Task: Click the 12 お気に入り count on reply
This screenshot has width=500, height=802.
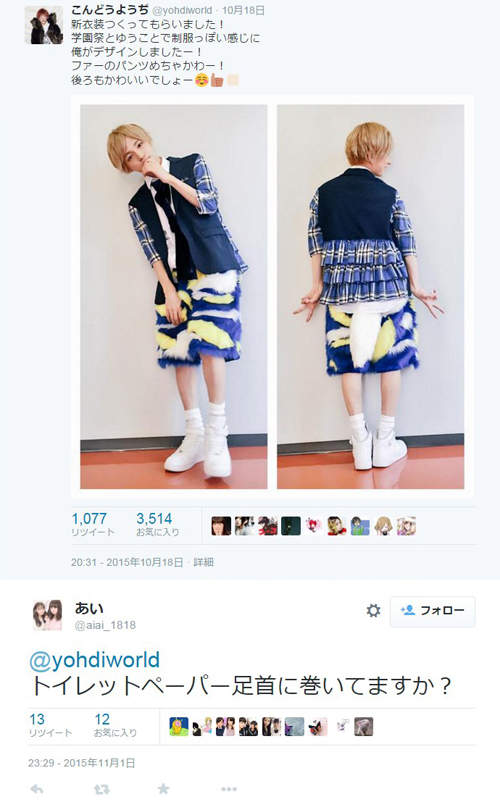Action: point(115,726)
